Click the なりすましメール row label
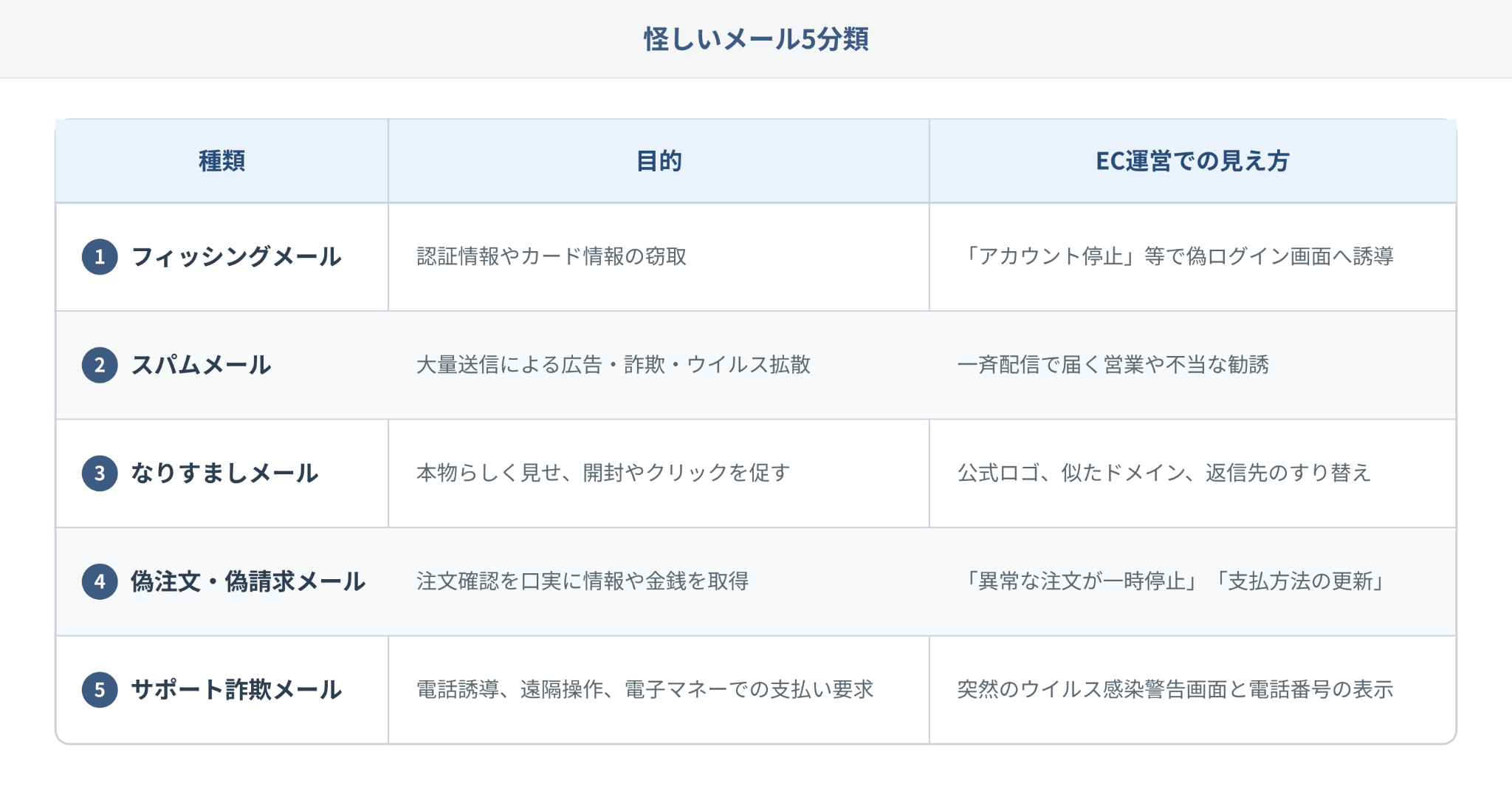This screenshot has width=1512, height=800. [224, 473]
